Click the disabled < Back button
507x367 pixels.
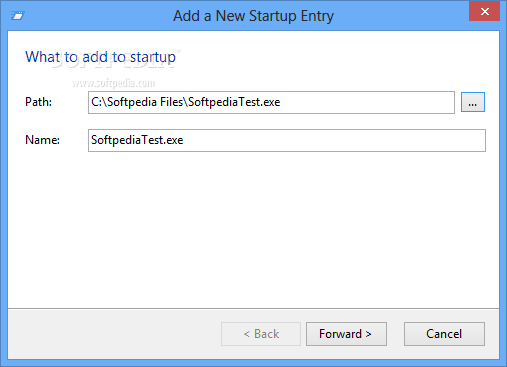(x=261, y=334)
